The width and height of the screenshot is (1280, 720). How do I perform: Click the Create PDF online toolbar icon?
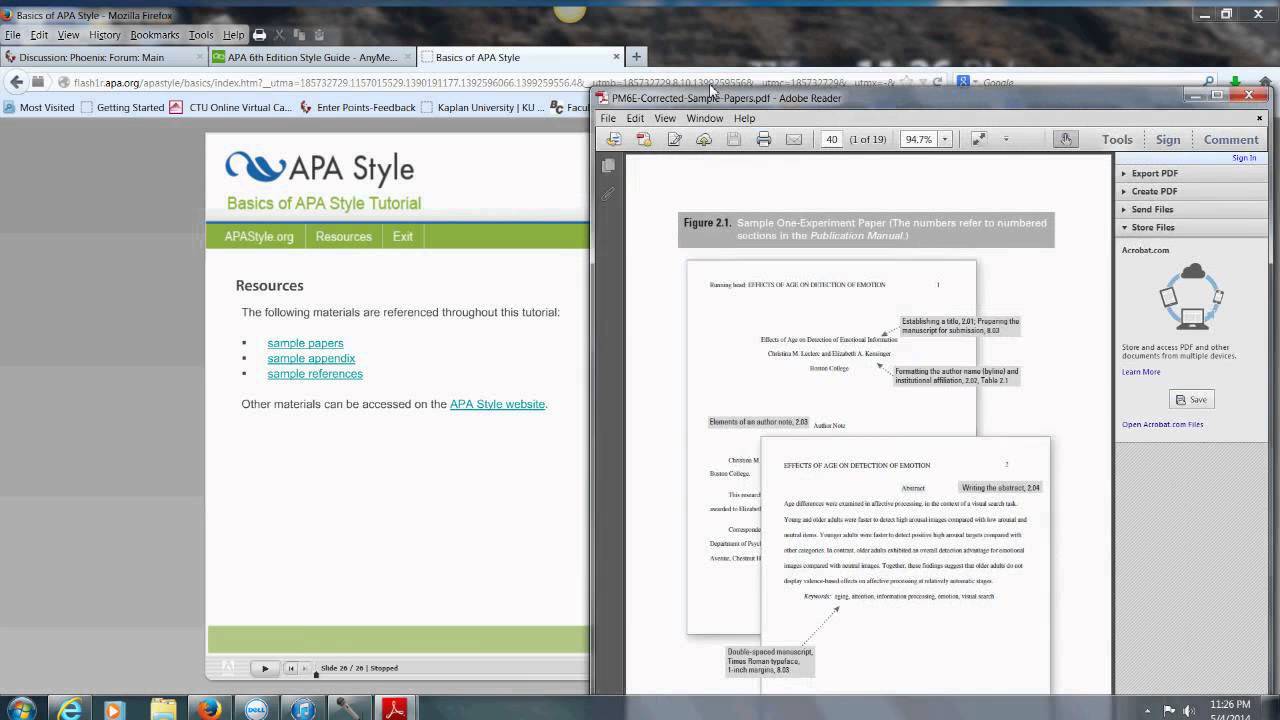click(614, 139)
